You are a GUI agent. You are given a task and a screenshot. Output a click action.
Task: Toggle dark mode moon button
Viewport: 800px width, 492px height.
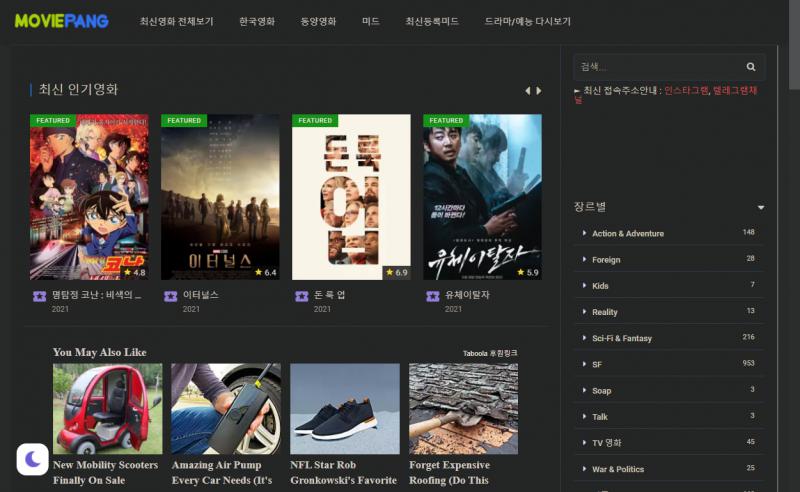coord(33,459)
